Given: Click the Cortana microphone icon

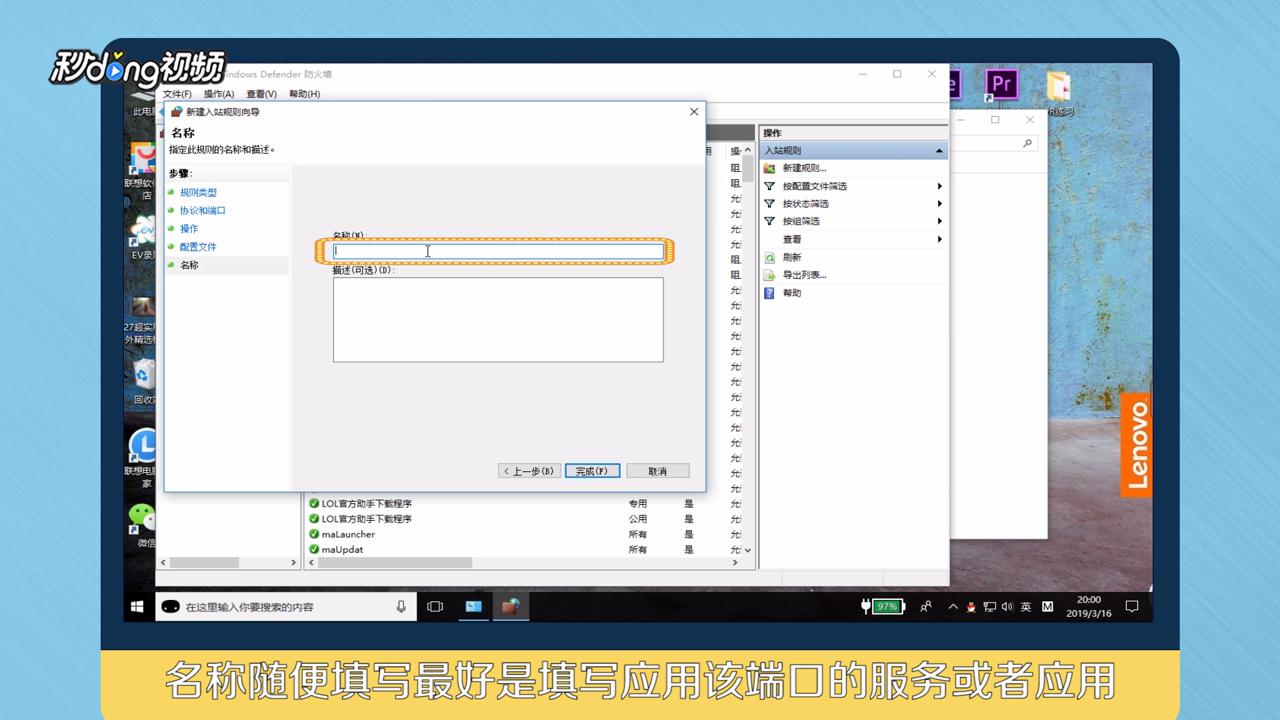Looking at the screenshot, I should (x=401, y=606).
